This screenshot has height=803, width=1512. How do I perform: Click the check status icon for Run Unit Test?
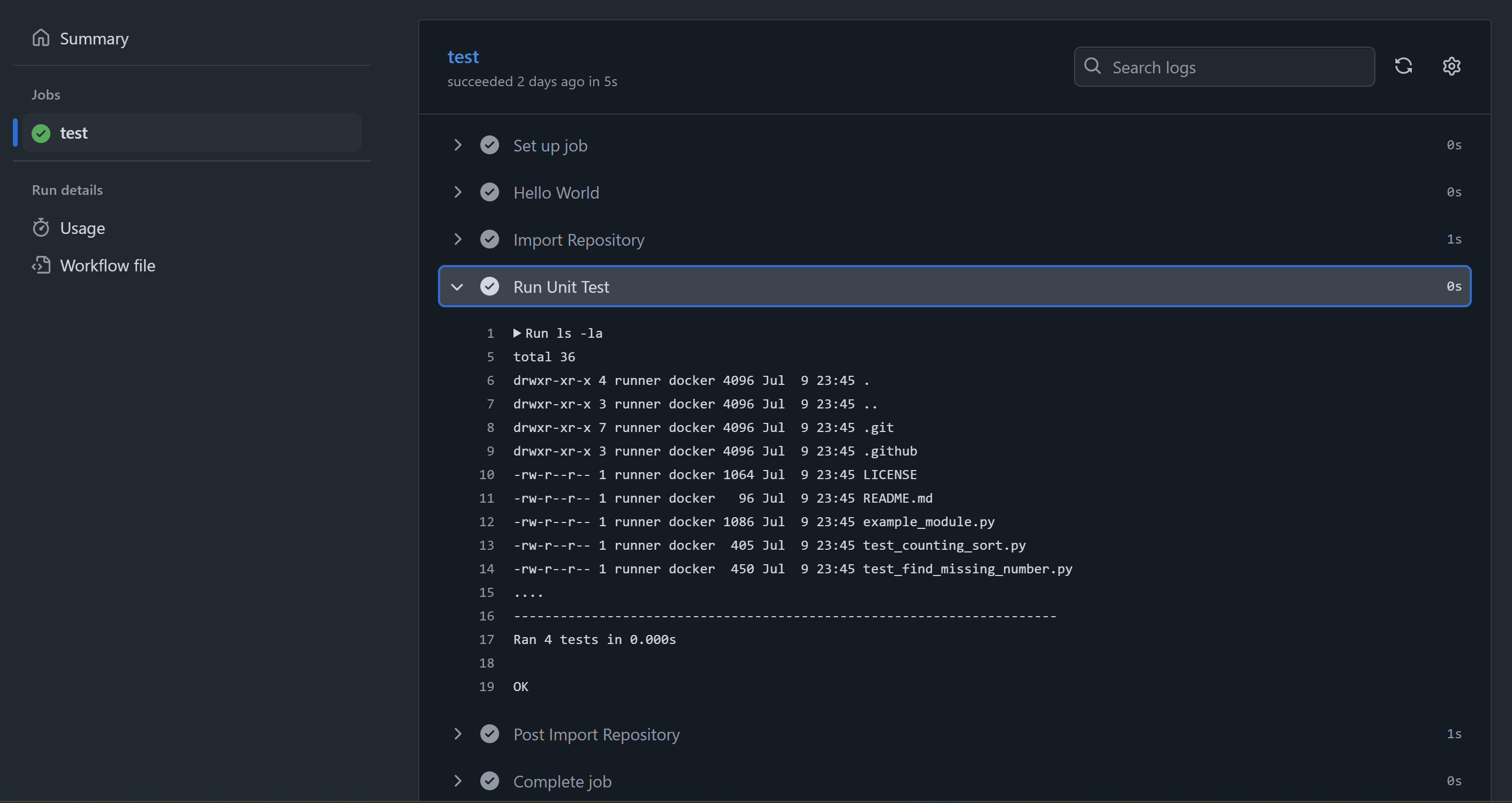point(489,286)
